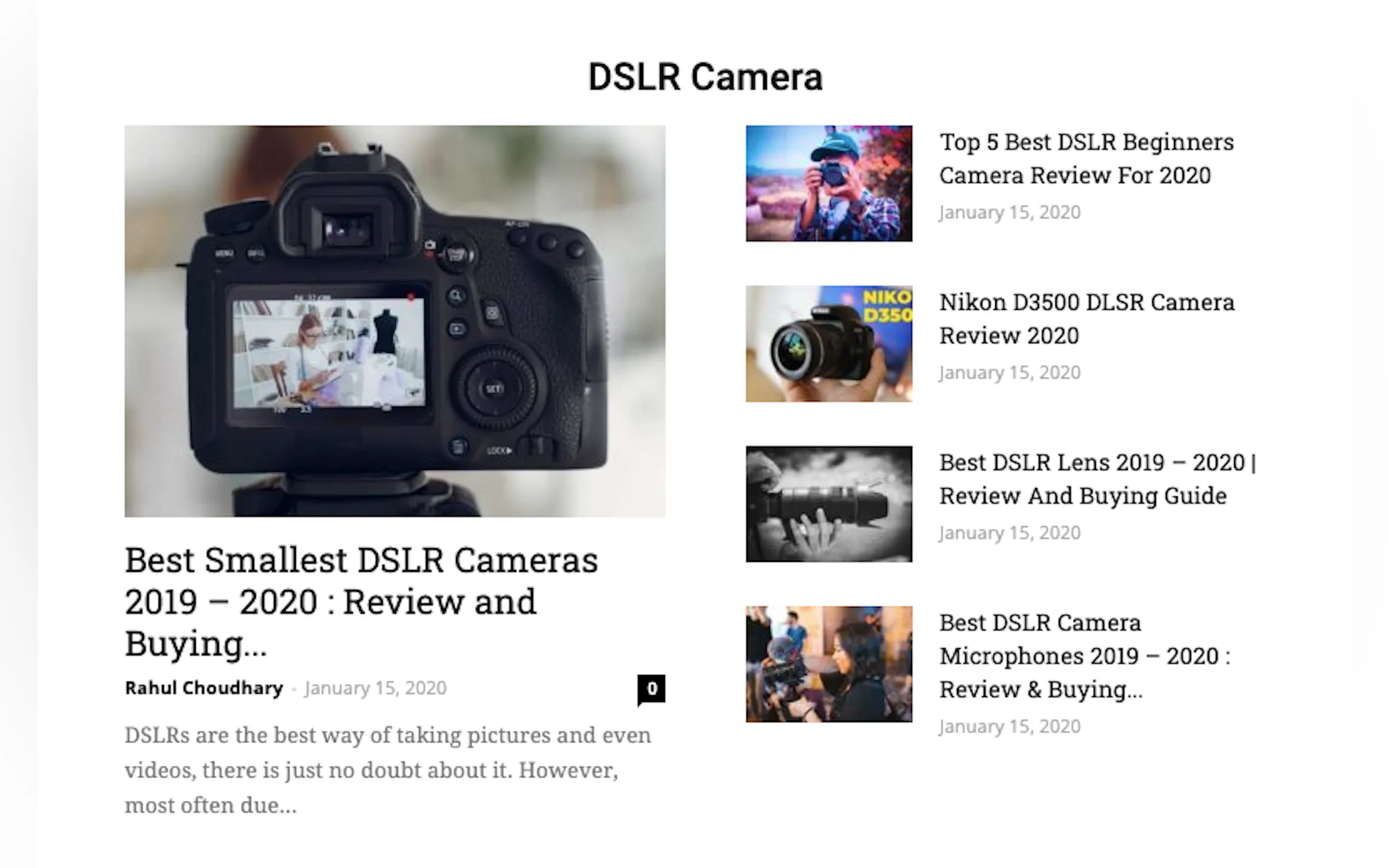
Task: Click the LCD screen shown in the featured camera photo
Action: [329, 353]
